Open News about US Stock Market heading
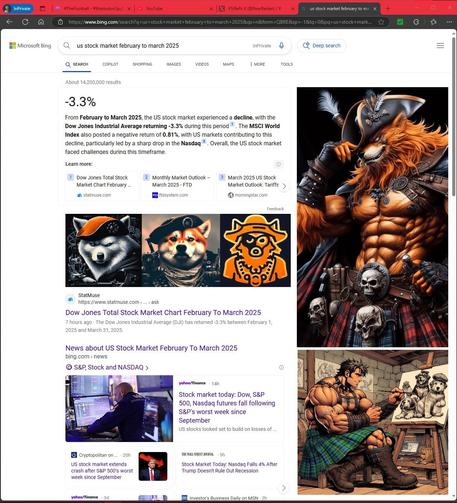This screenshot has width=457, height=503. 151,348
